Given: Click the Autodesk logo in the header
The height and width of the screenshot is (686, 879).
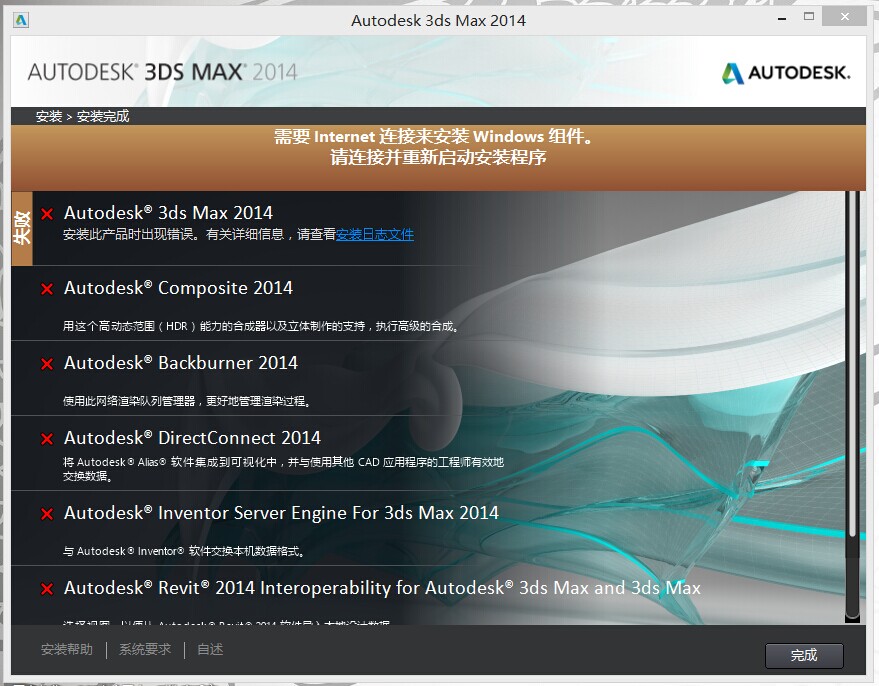Looking at the screenshot, I should [786, 73].
